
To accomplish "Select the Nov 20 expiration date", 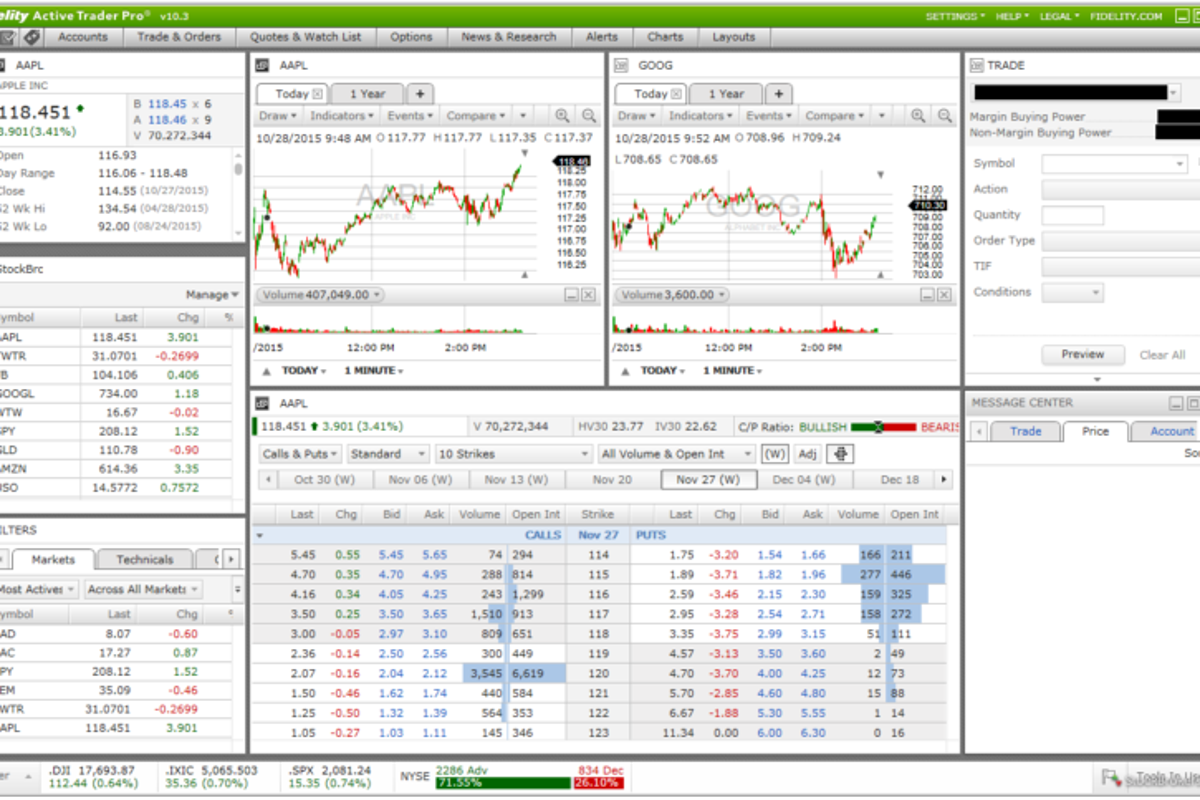I will [612, 479].
